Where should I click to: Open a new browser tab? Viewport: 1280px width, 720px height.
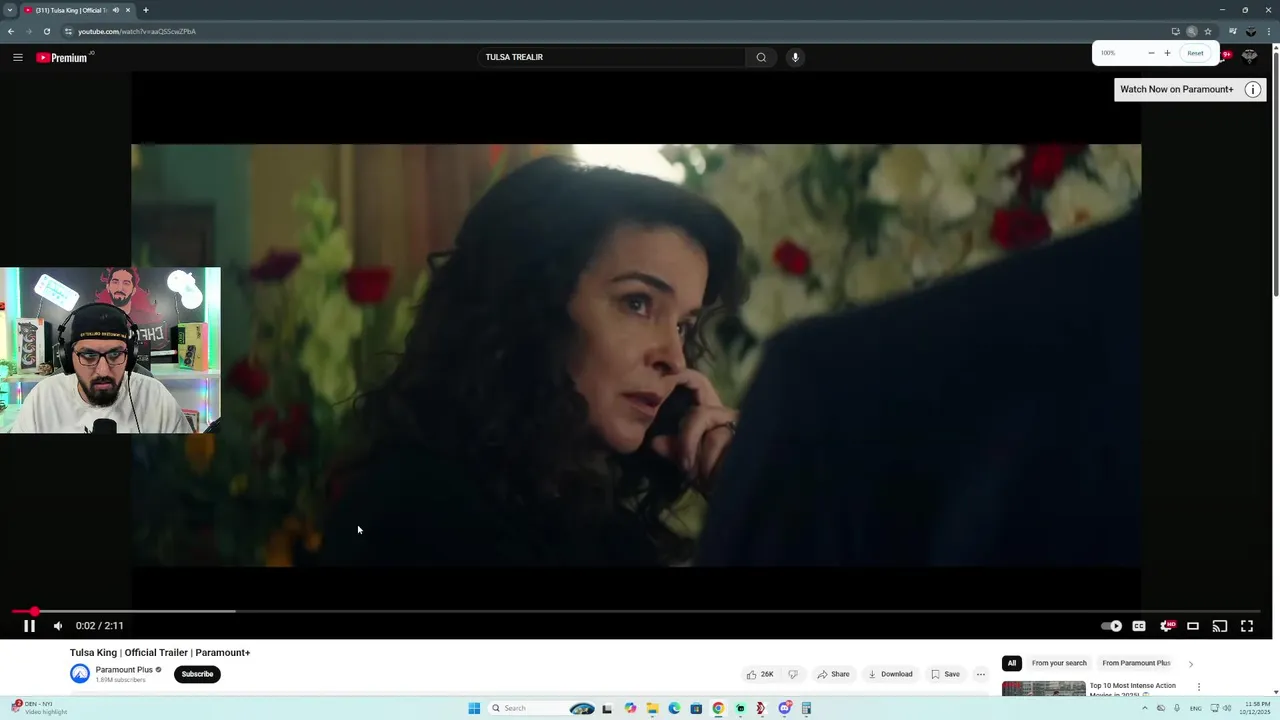point(146,10)
